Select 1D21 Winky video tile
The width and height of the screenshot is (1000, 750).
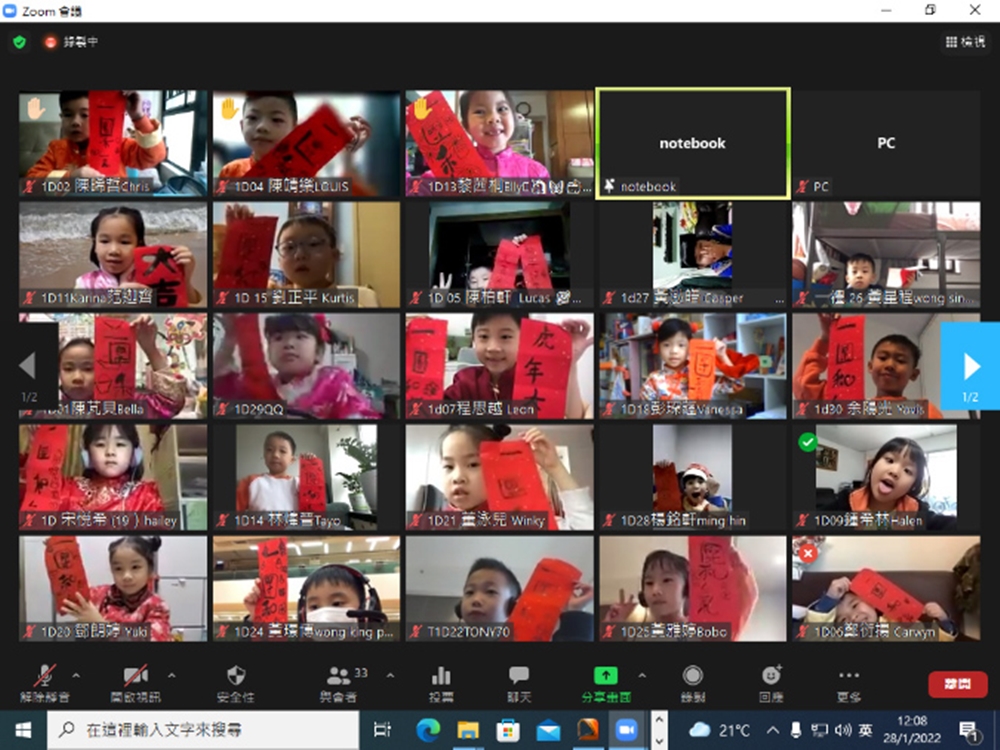click(499, 478)
